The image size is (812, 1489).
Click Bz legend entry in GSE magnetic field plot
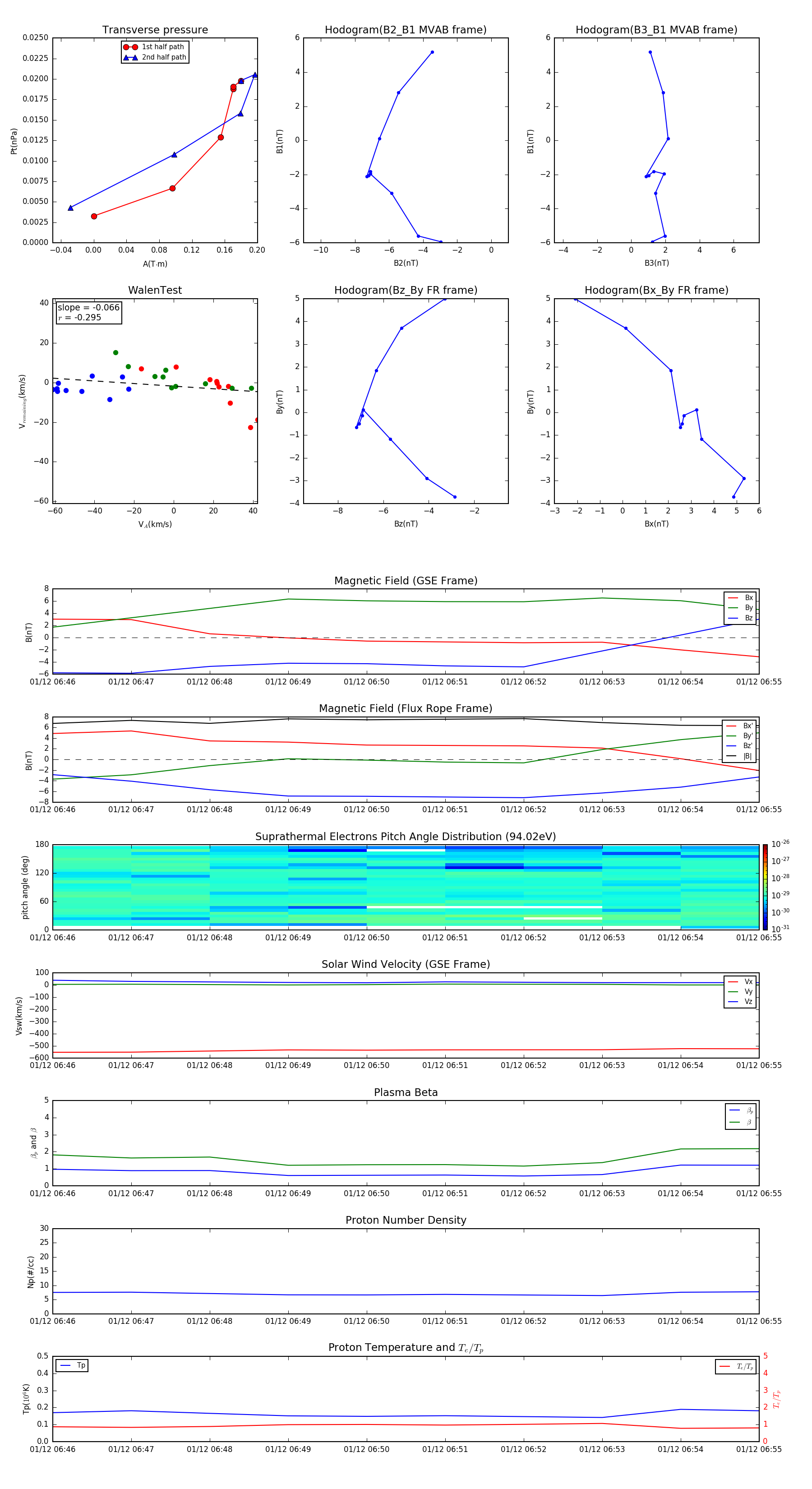point(740,618)
